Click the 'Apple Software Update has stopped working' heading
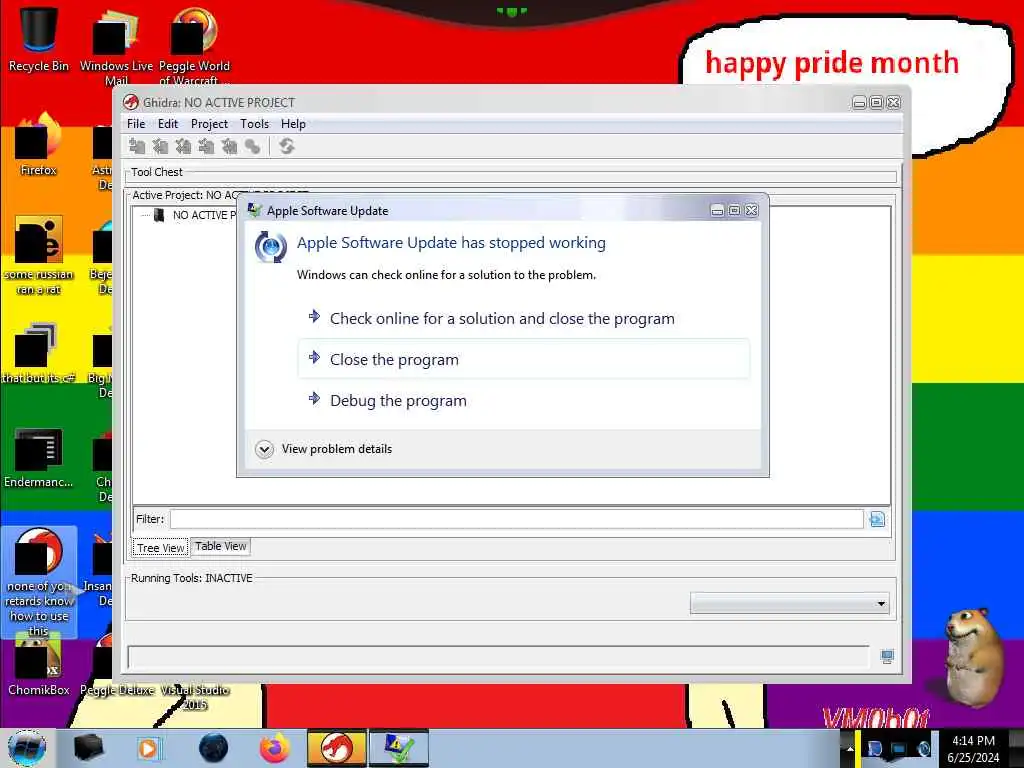The height and width of the screenshot is (768, 1024). (x=451, y=243)
